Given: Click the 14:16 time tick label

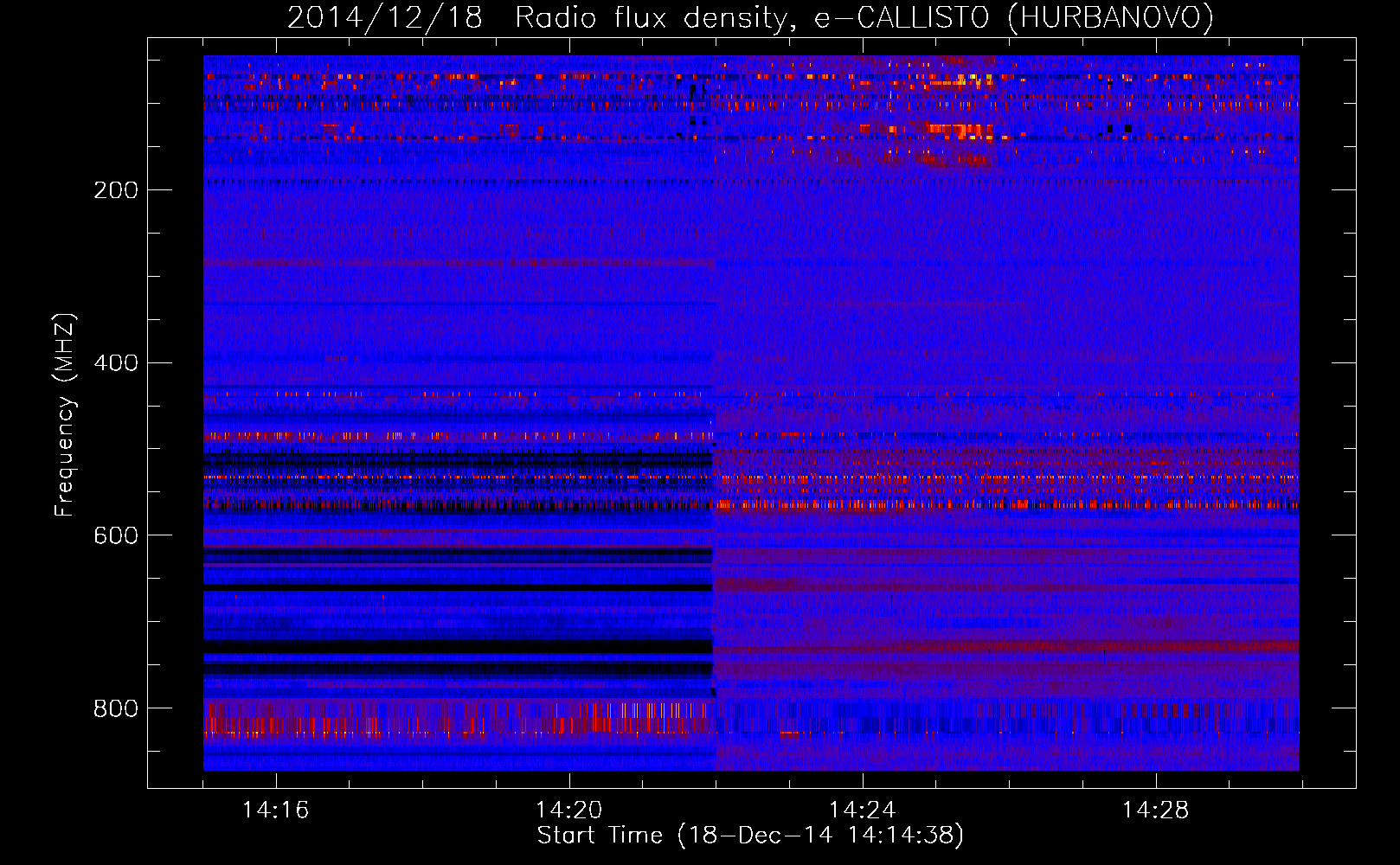Looking at the screenshot, I should pyautogui.click(x=275, y=811).
